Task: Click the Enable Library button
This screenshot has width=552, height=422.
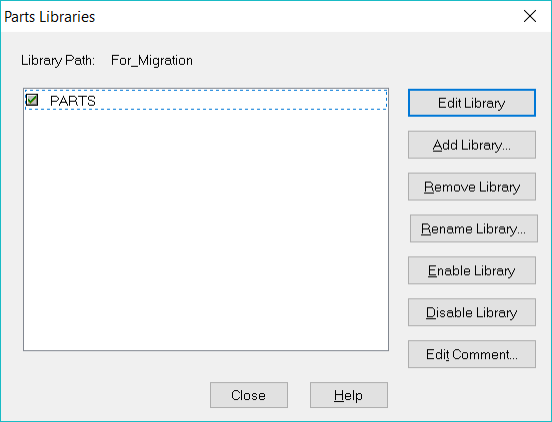Action: [472, 270]
